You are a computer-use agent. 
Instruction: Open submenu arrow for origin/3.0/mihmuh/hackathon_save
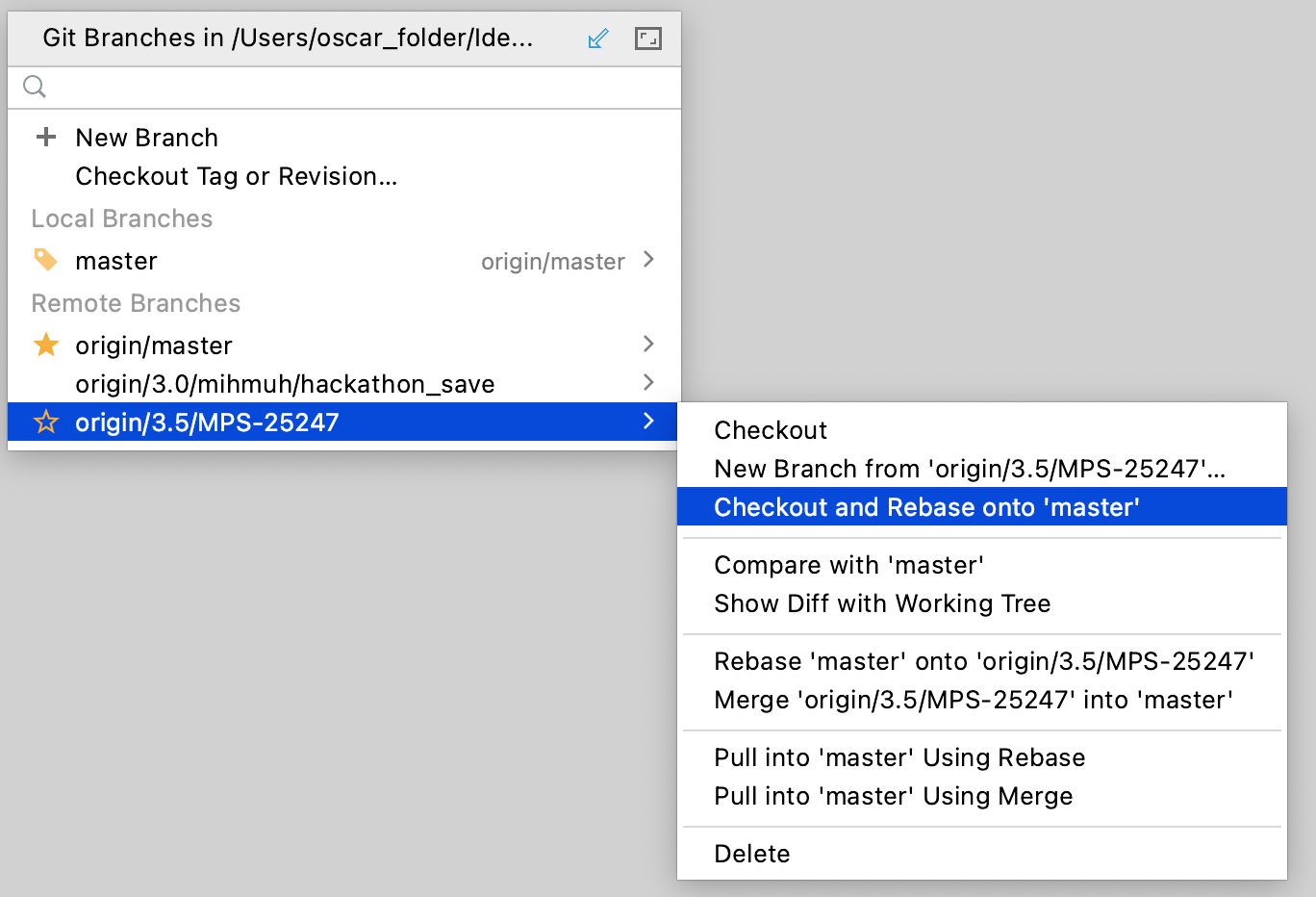648,383
